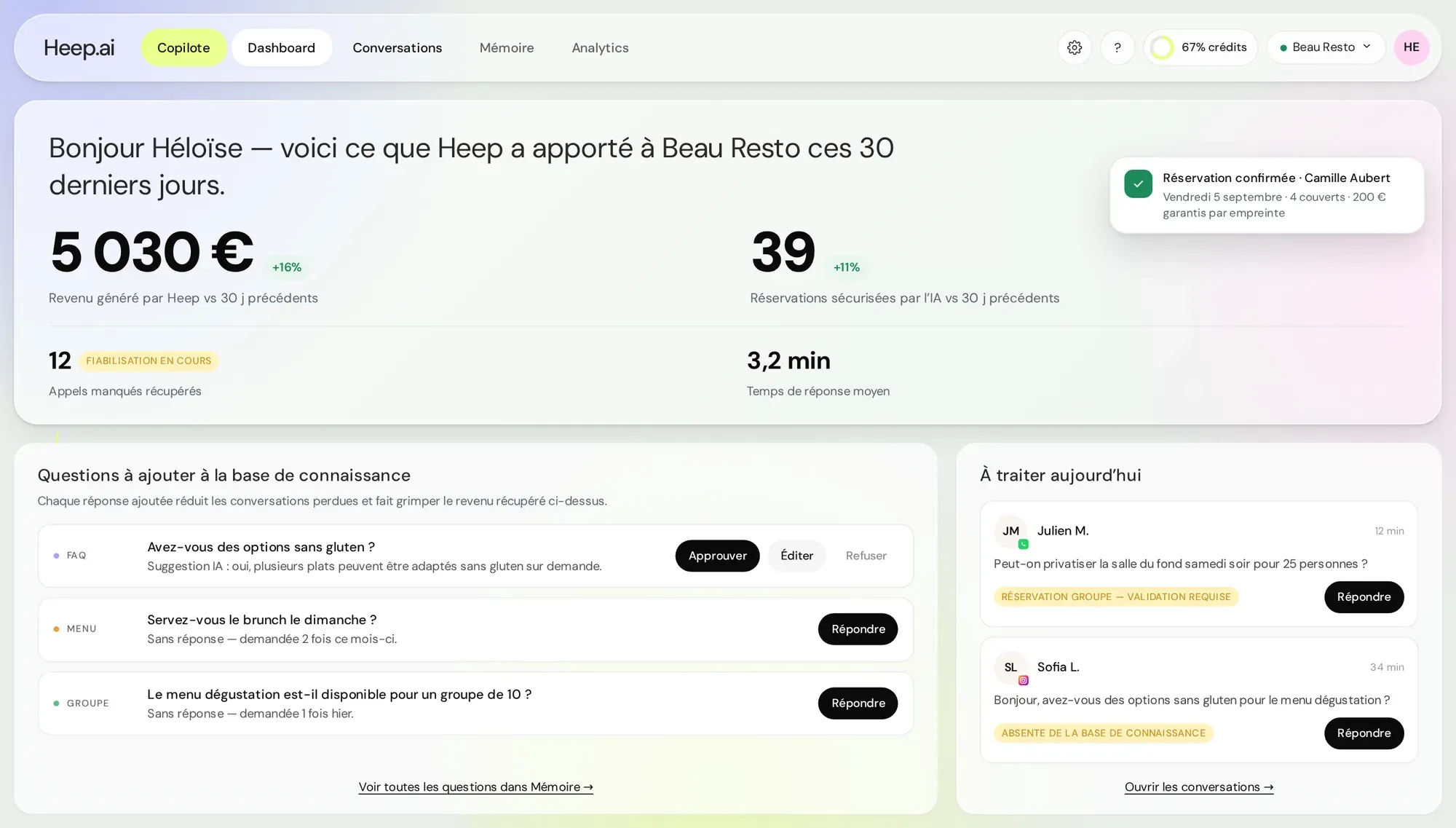Click Julien M.'s JM avatar

click(1010, 531)
